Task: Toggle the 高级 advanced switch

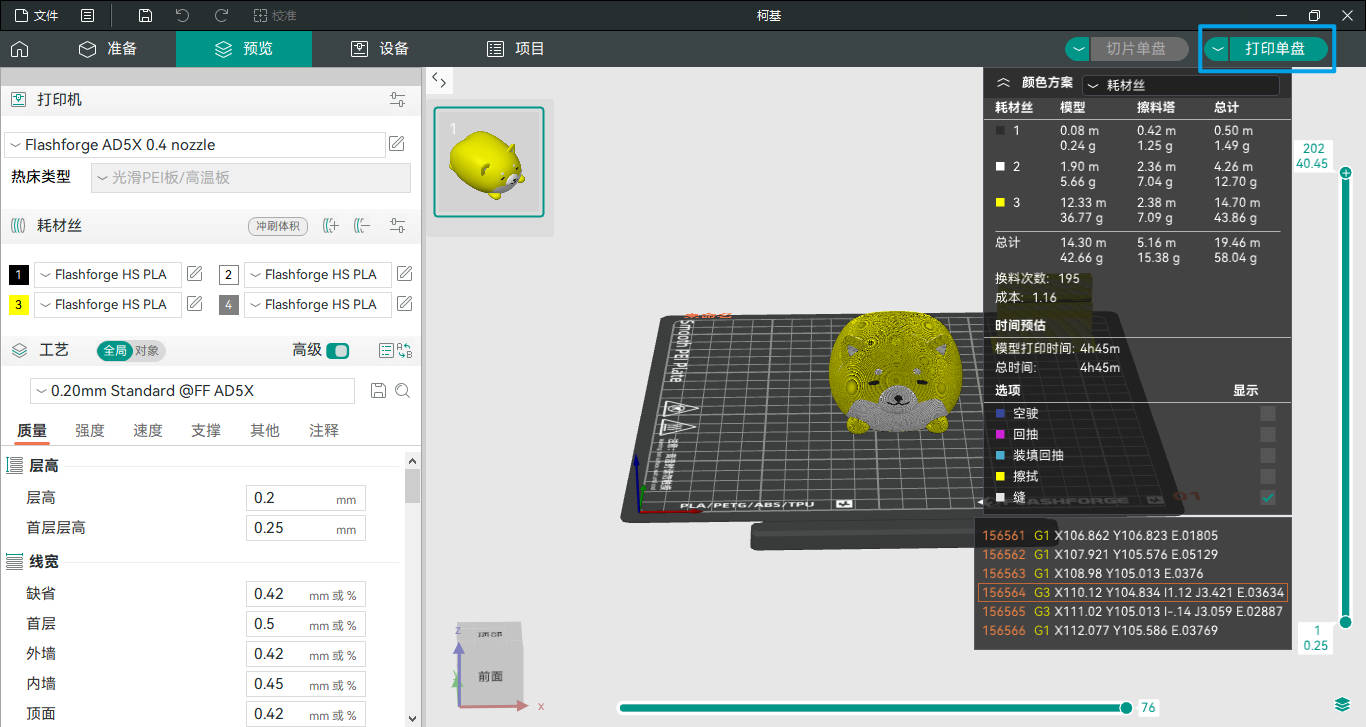Action: click(x=338, y=351)
